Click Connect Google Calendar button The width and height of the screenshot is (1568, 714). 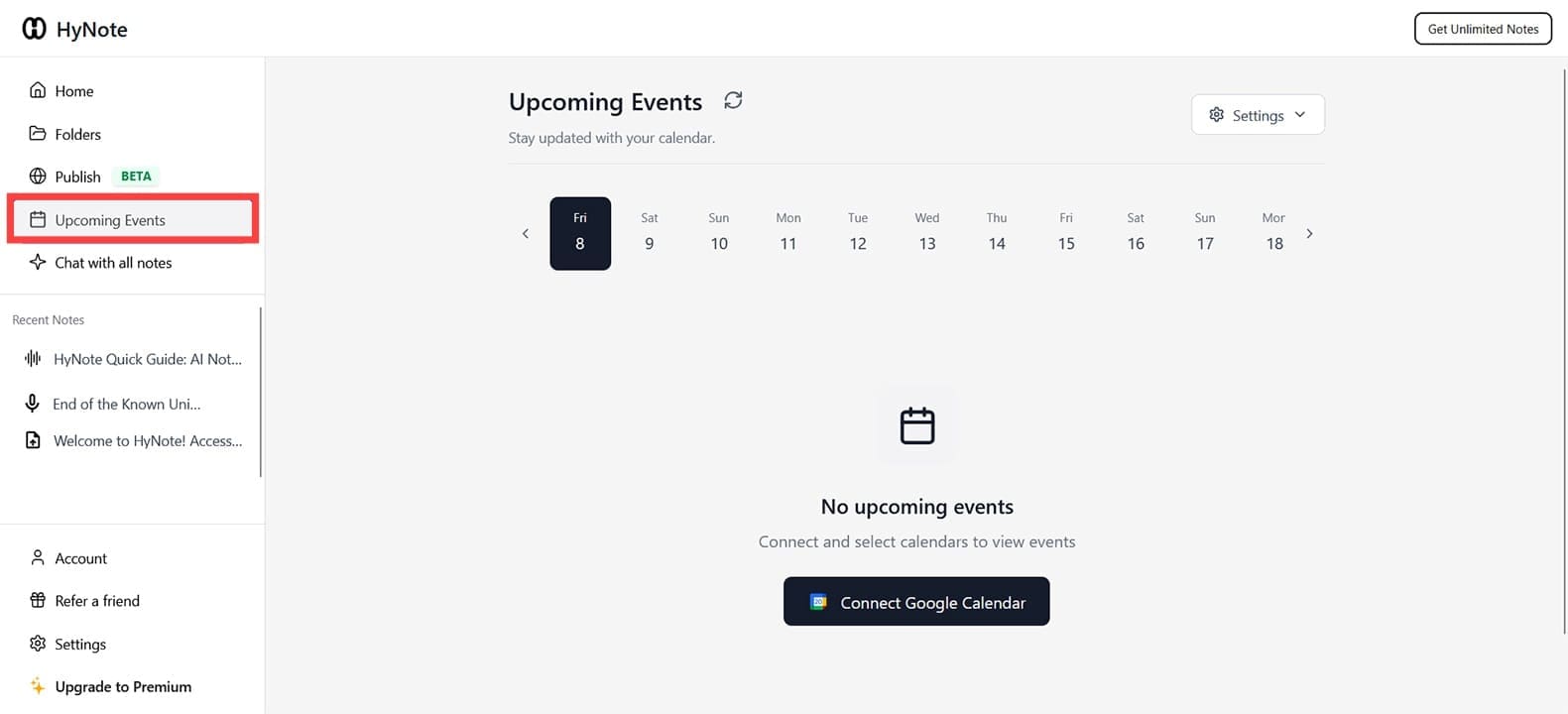916,602
